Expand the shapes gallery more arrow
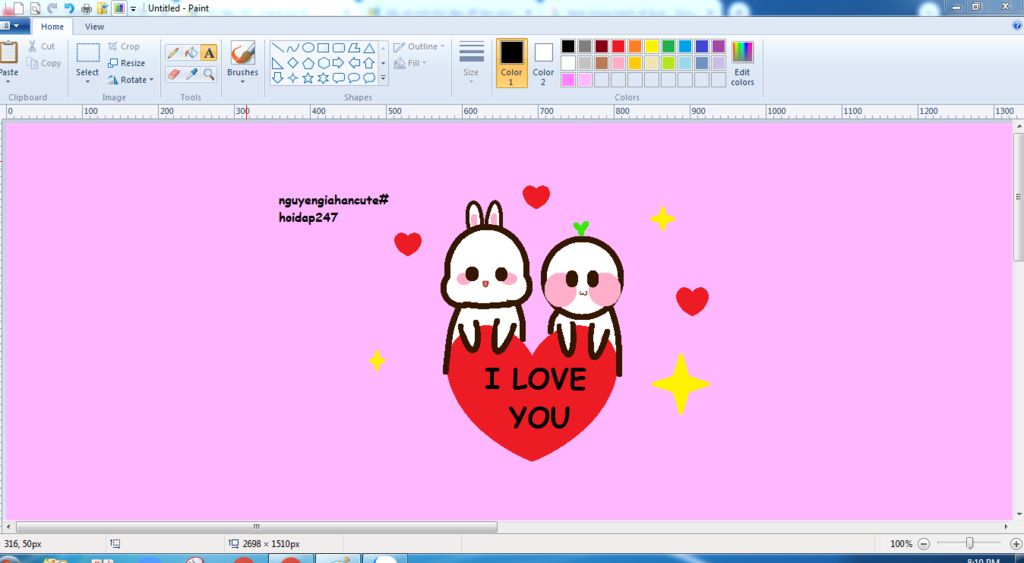This screenshot has width=1024, height=563. point(383,78)
